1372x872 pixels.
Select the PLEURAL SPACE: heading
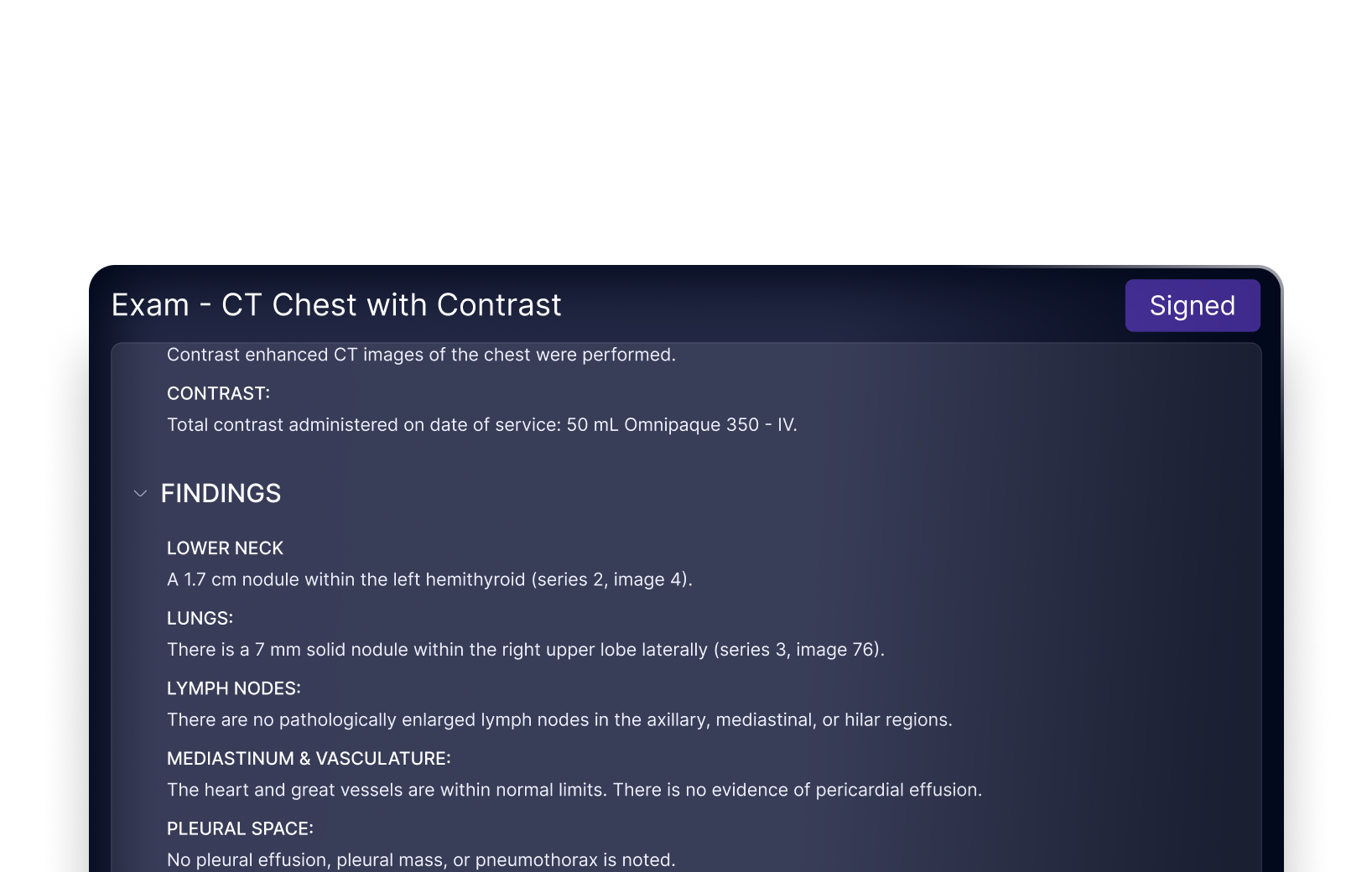click(240, 828)
